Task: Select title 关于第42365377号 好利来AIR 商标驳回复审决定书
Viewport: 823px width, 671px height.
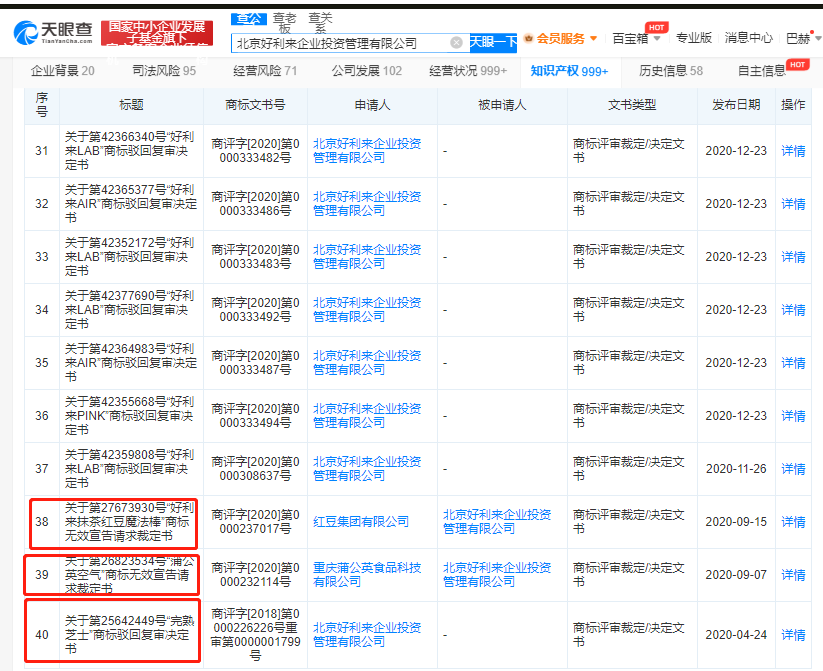Action: [131, 204]
